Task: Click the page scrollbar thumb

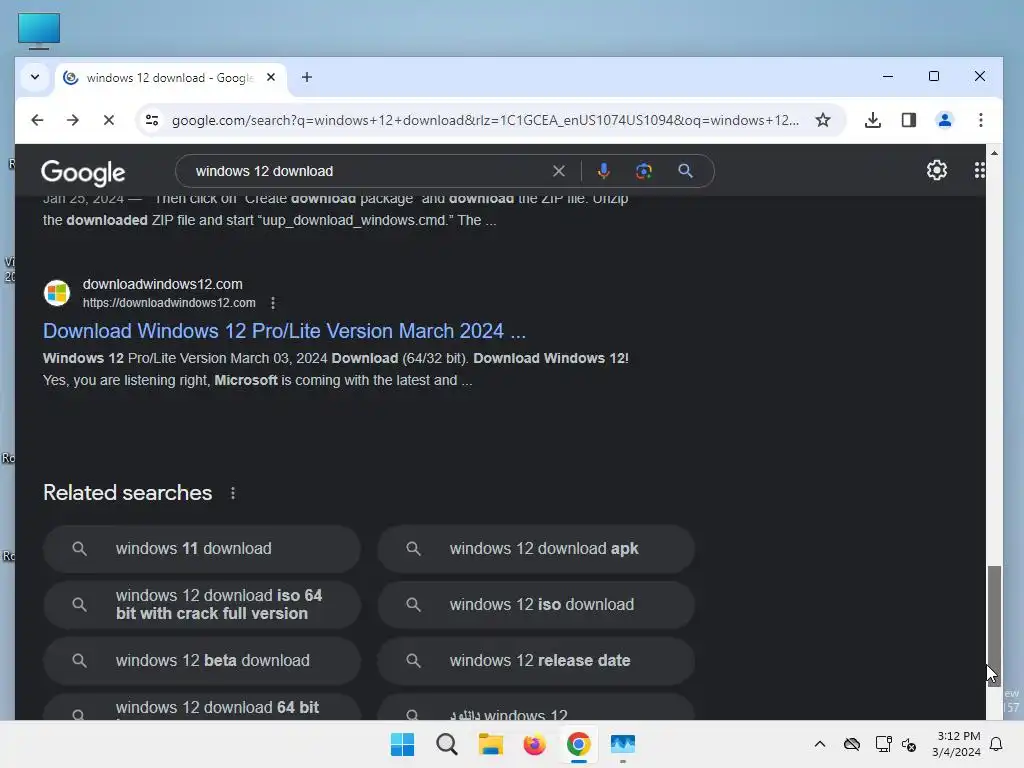Action: tap(993, 626)
